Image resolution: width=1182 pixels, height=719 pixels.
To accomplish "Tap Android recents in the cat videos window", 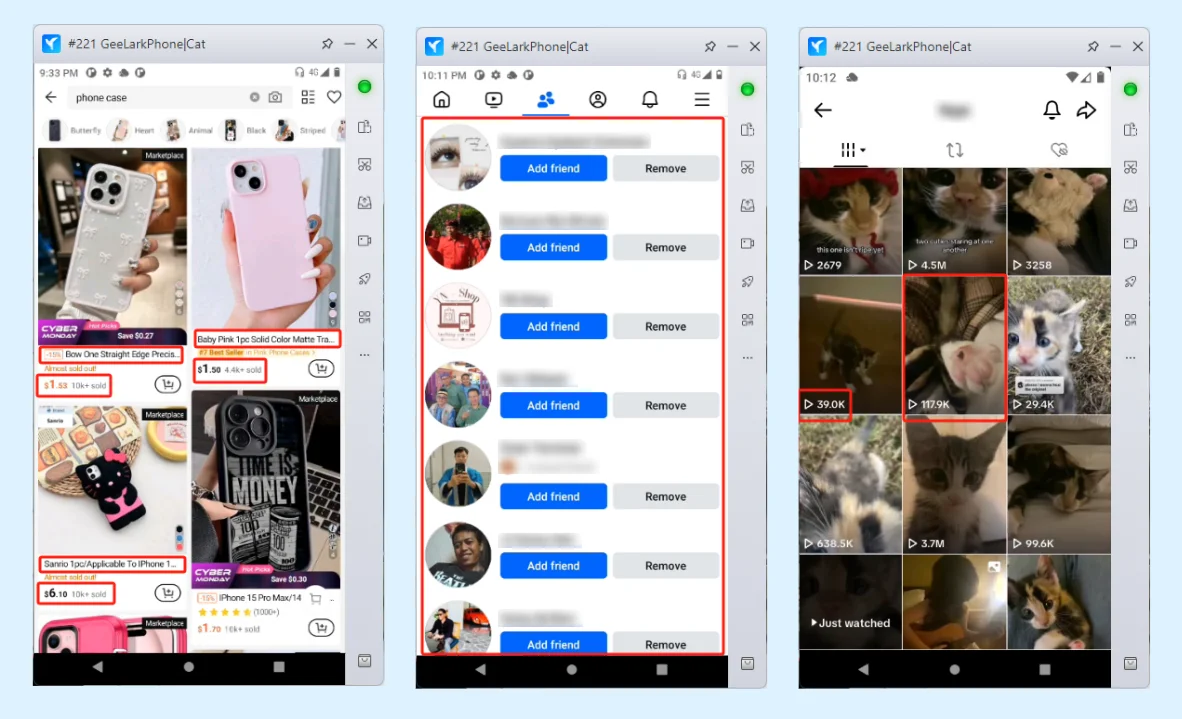I will coord(1045,669).
